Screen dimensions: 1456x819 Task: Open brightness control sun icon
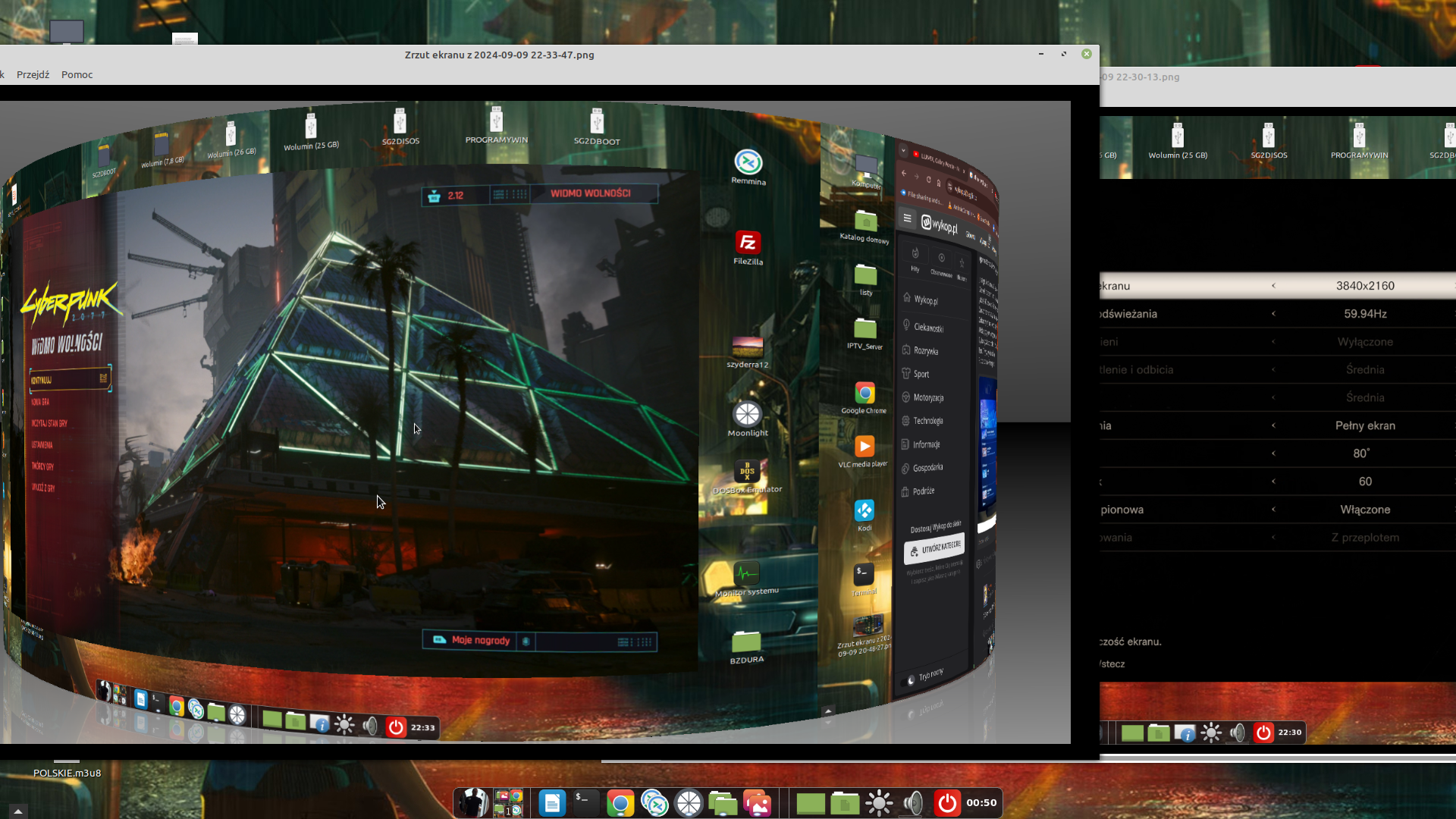pos(879,802)
